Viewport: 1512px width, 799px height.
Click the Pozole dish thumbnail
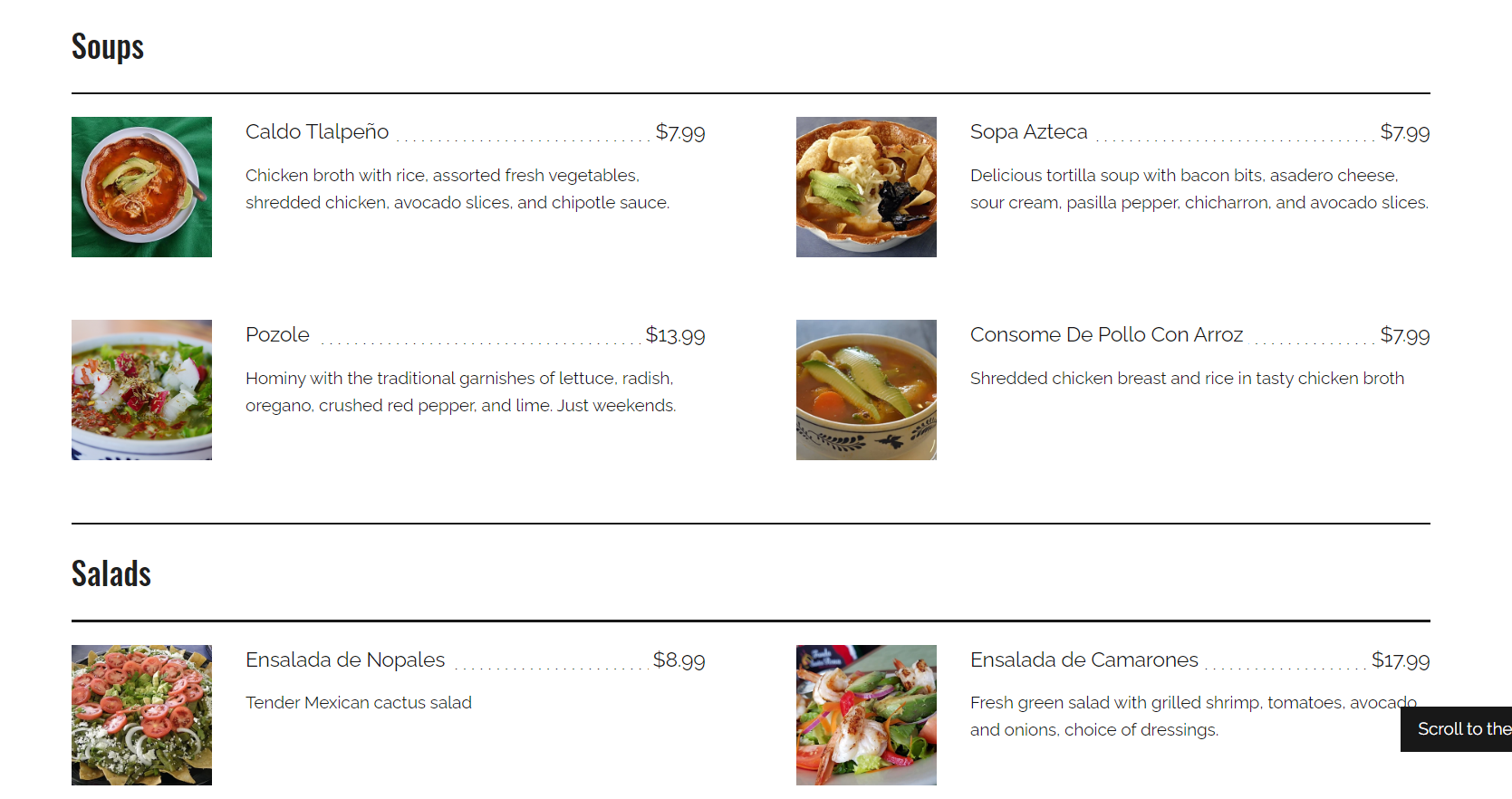[141, 390]
